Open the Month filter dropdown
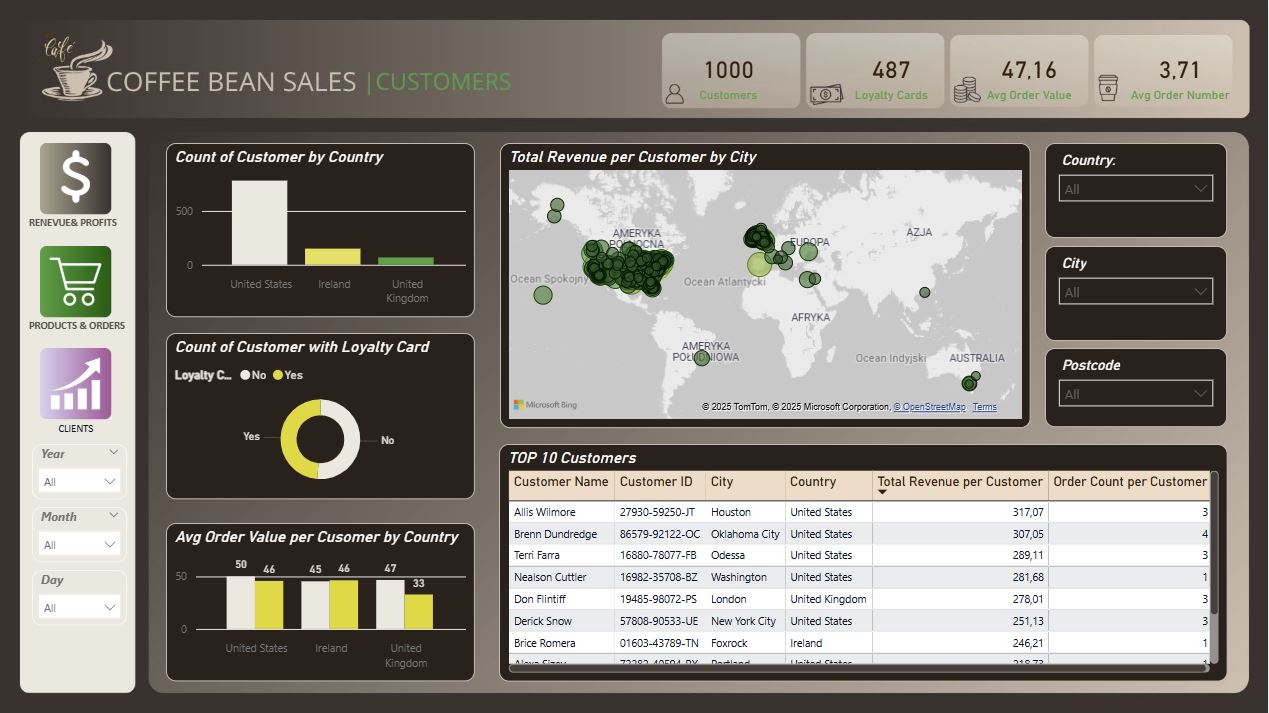 [x=79, y=545]
